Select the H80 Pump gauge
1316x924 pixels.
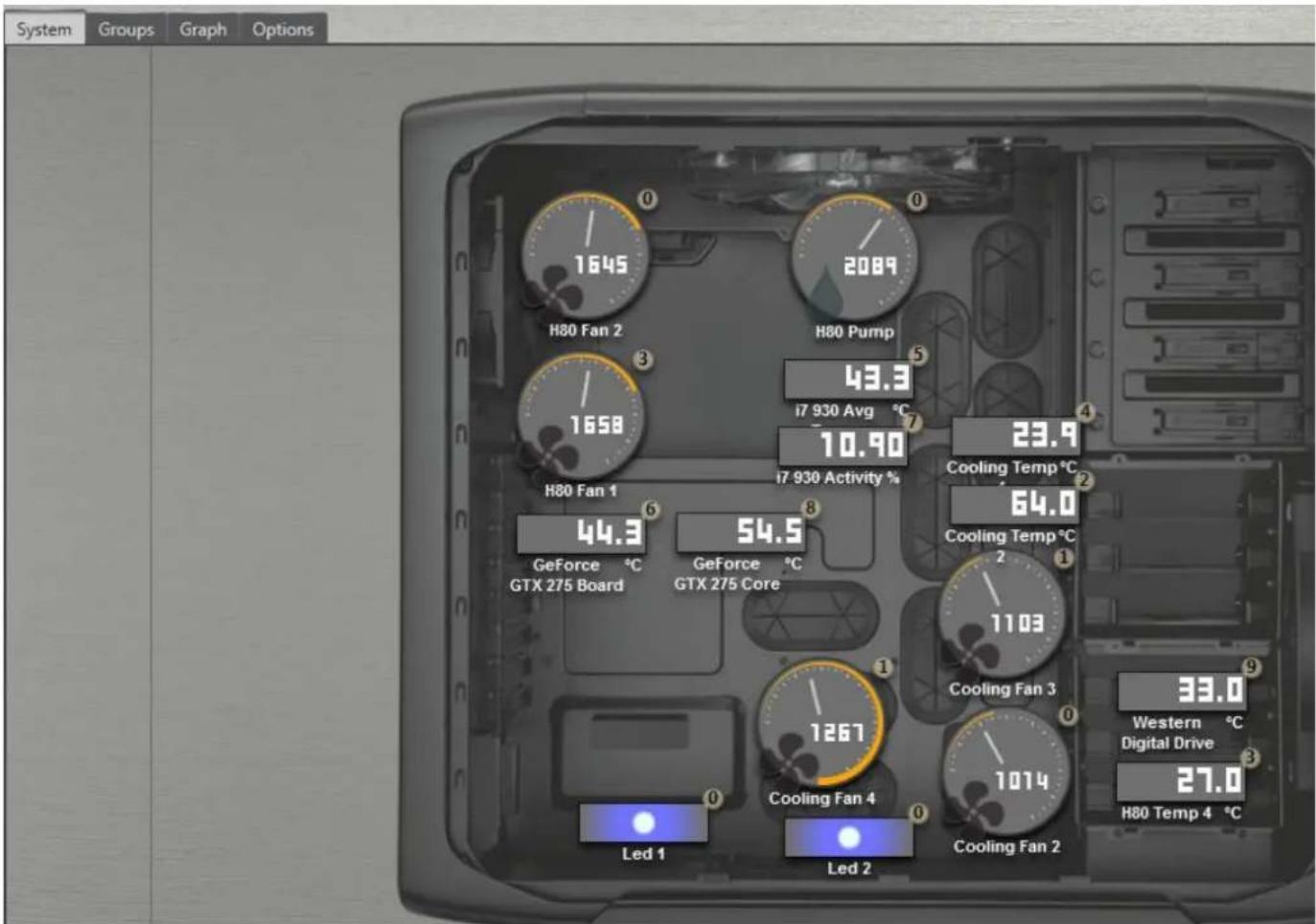852,257
